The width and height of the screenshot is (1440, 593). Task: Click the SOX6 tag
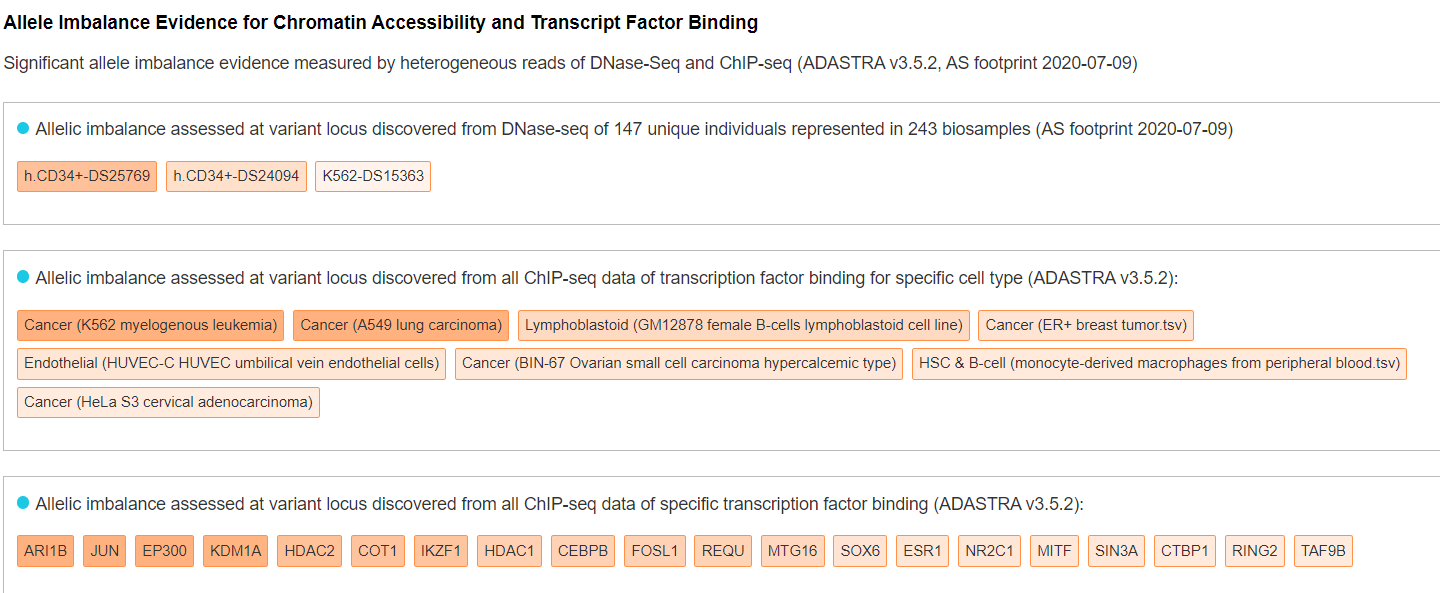[860, 551]
